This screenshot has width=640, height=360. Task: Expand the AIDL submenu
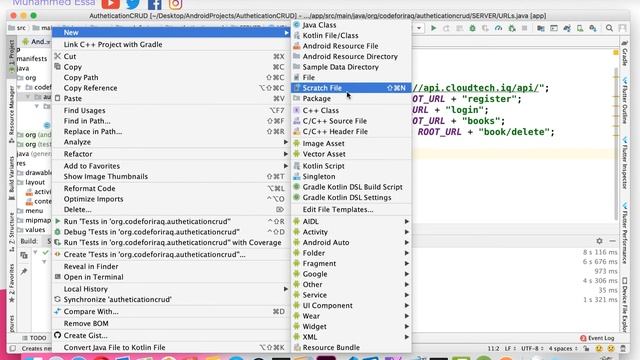351,221
